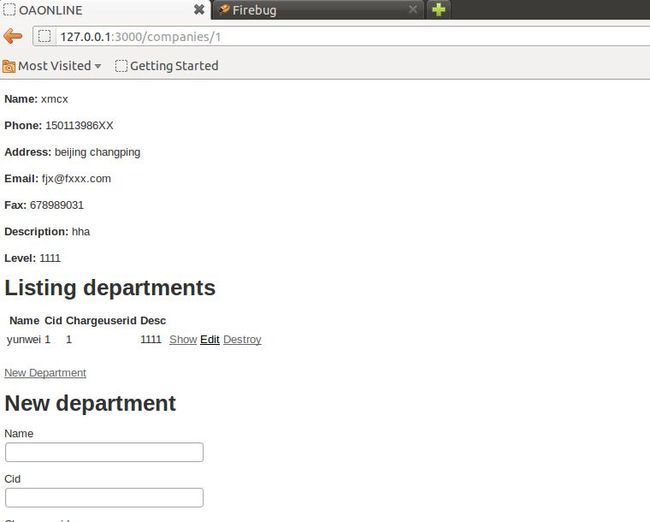Open the Show link for yunwei
This screenshot has height=522, width=650.
183,339
